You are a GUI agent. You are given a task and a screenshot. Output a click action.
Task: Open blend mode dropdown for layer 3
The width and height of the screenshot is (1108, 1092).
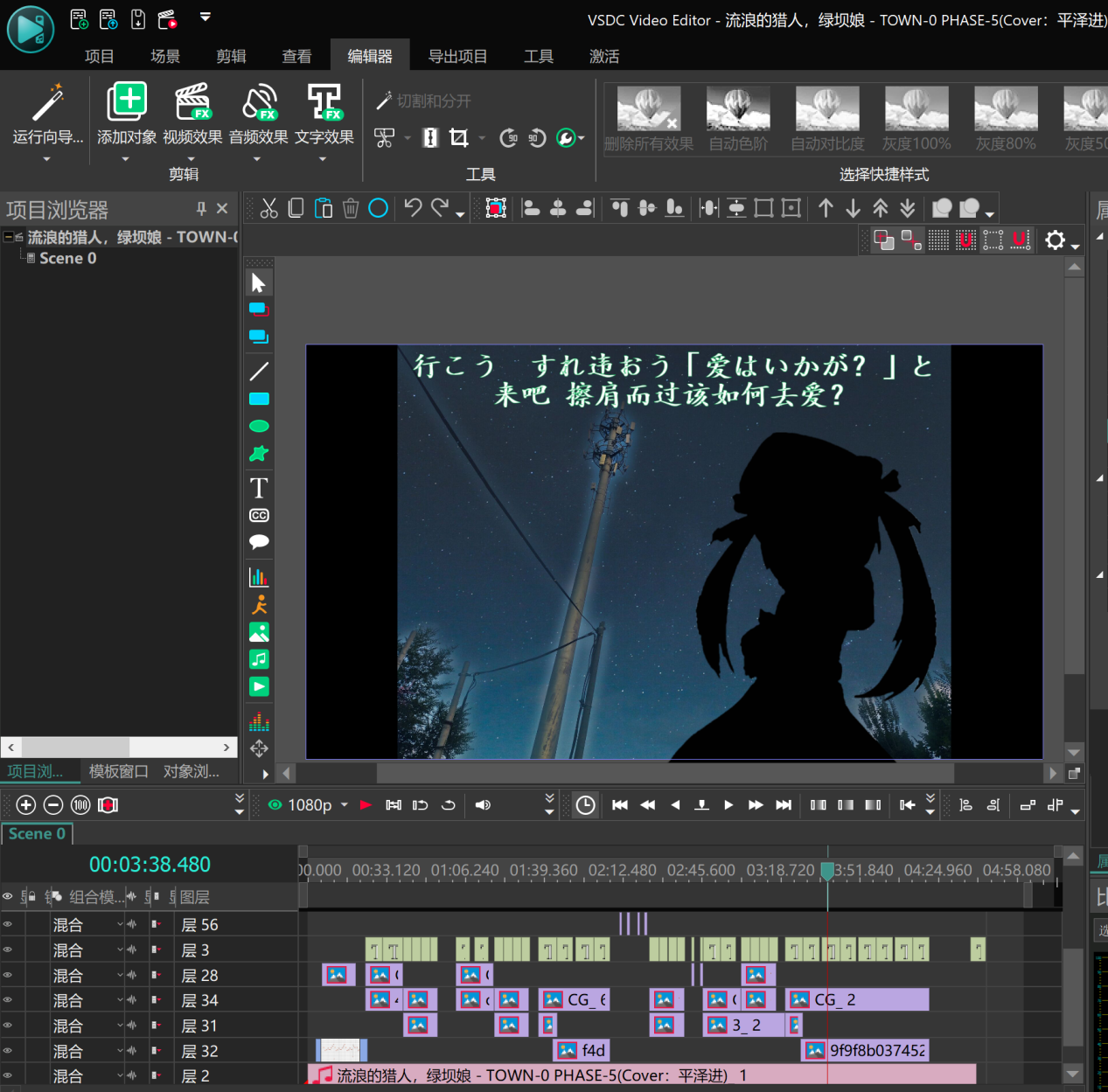[x=120, y=950]
